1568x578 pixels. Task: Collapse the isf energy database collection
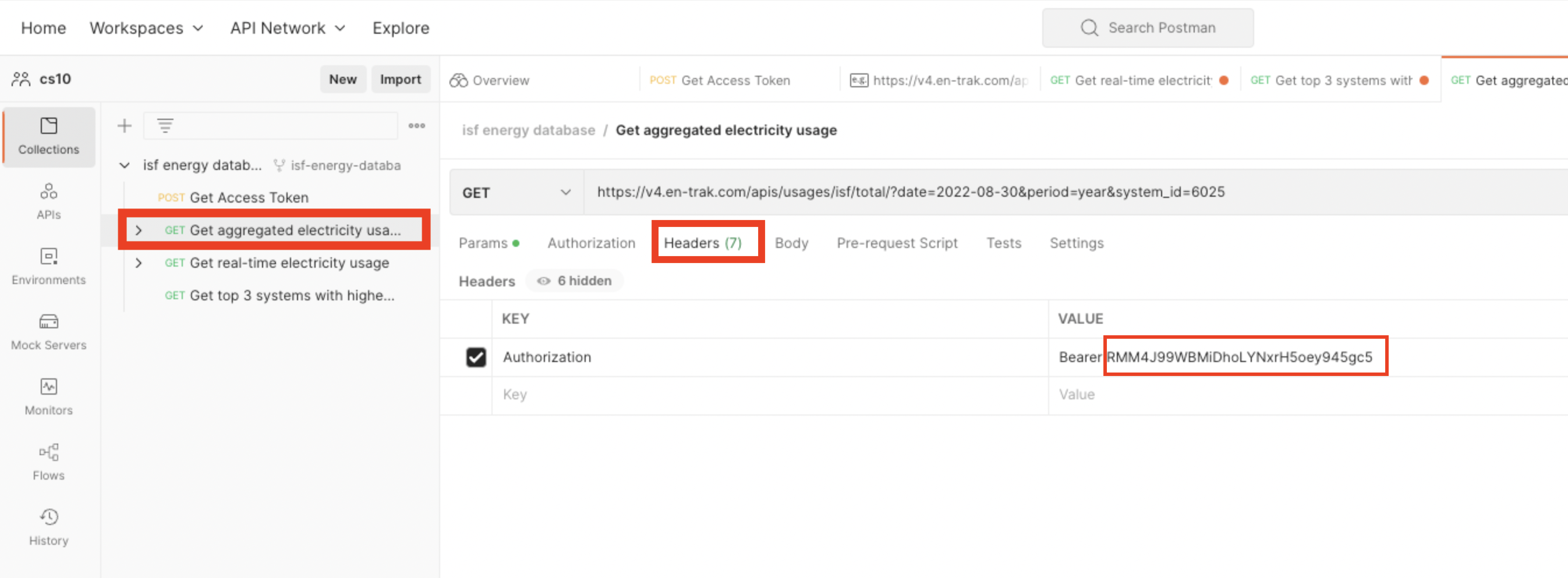tap(125, 165)
